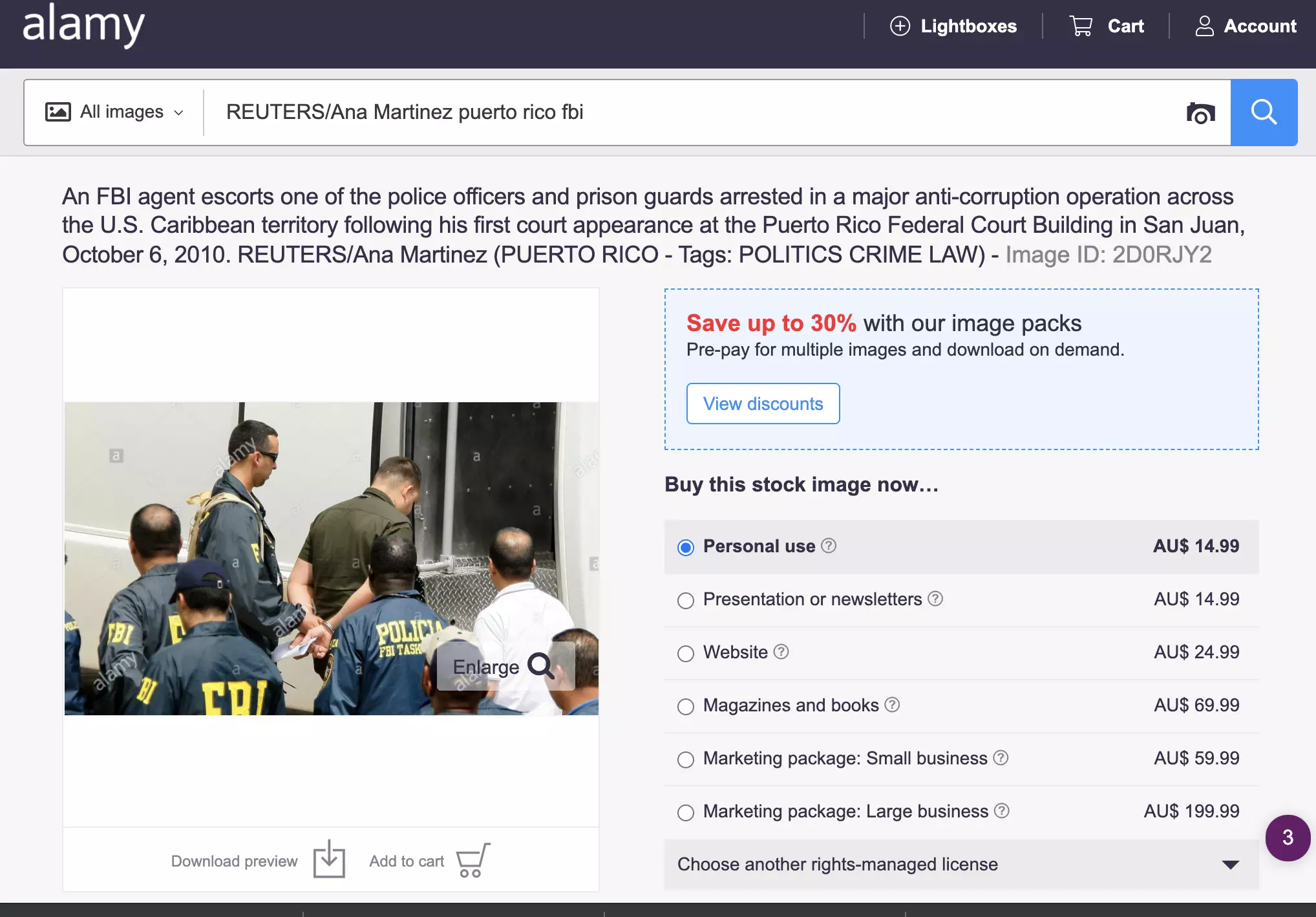Open the shopping Cart icon in header

[1081, 26]
